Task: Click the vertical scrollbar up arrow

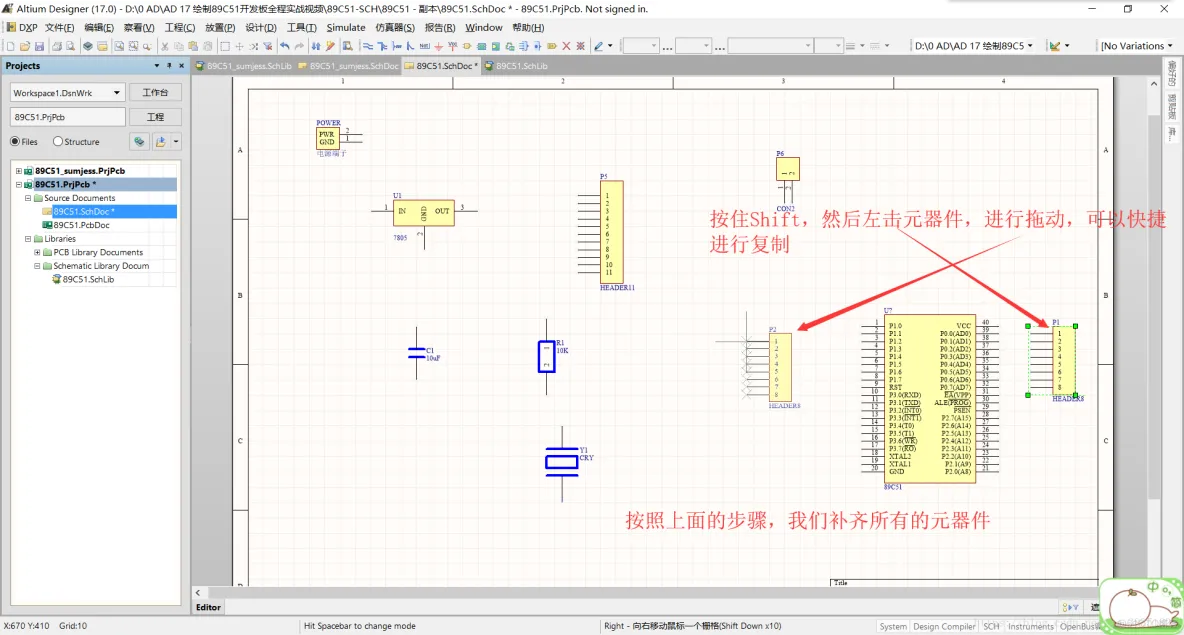Action: tap(1153, 83)
